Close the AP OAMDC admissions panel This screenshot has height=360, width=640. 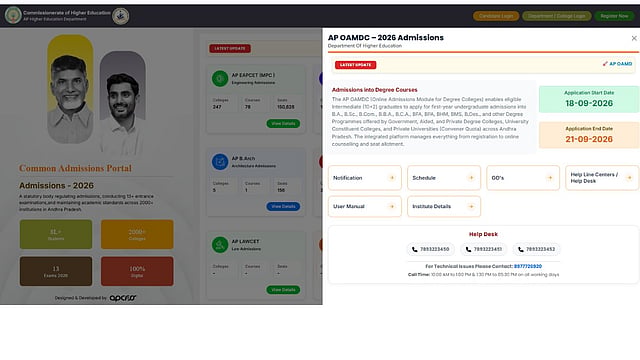tap(634, 38)
